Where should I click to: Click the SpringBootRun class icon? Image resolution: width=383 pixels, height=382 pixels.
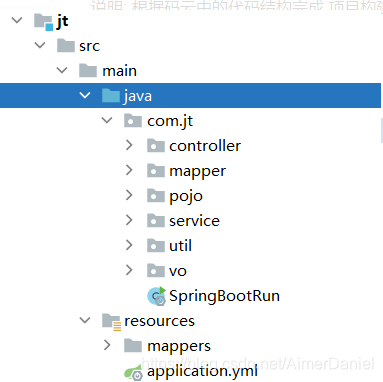pyautogui.click(x=156, y=296)
